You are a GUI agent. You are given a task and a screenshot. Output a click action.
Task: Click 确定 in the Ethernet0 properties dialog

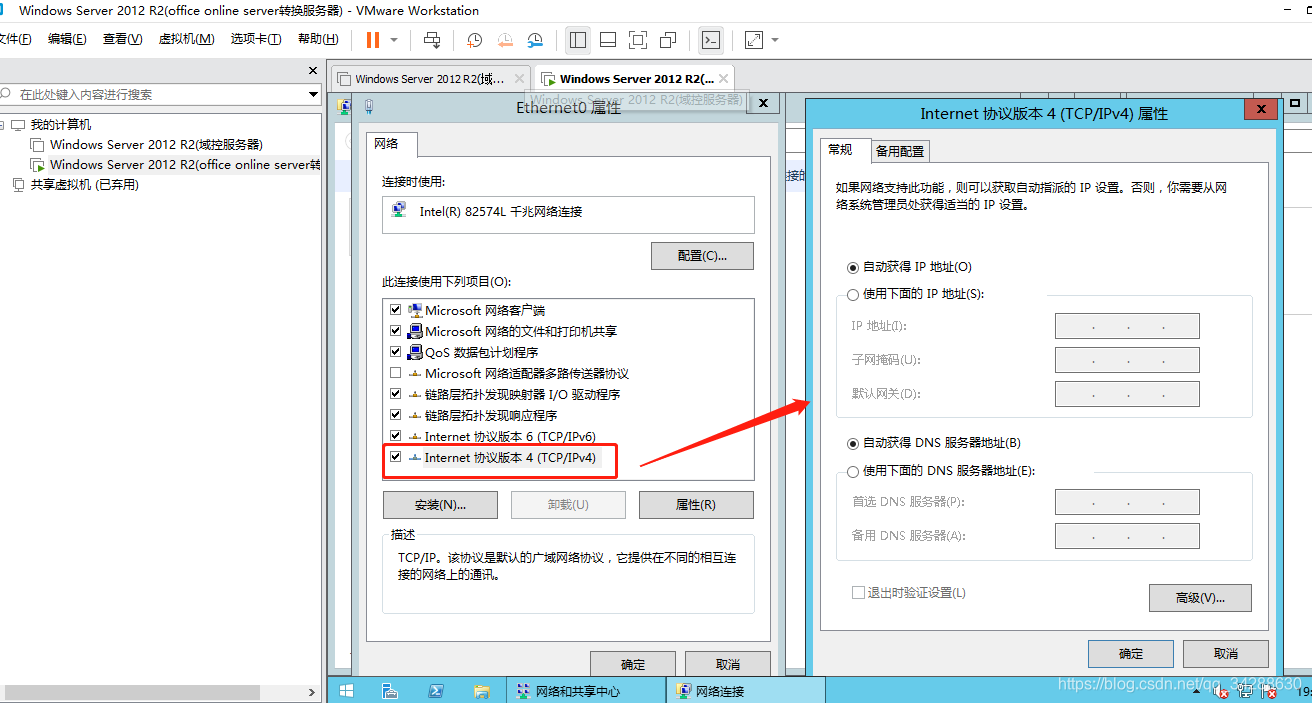(x=633, y=664)
